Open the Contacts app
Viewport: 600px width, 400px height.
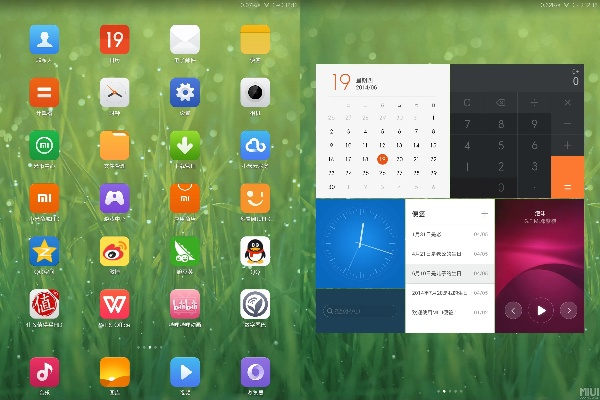pyautogui.click(x=44, y=40)
